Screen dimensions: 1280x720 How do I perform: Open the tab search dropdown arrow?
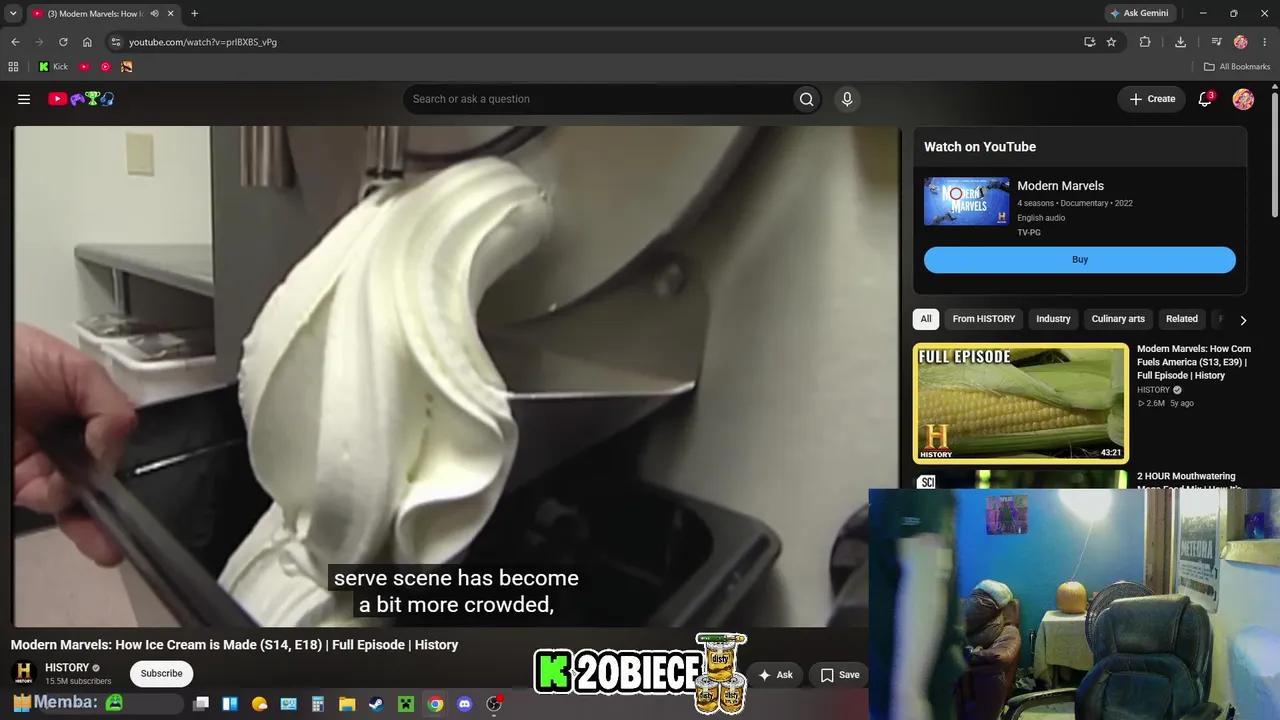13,14
